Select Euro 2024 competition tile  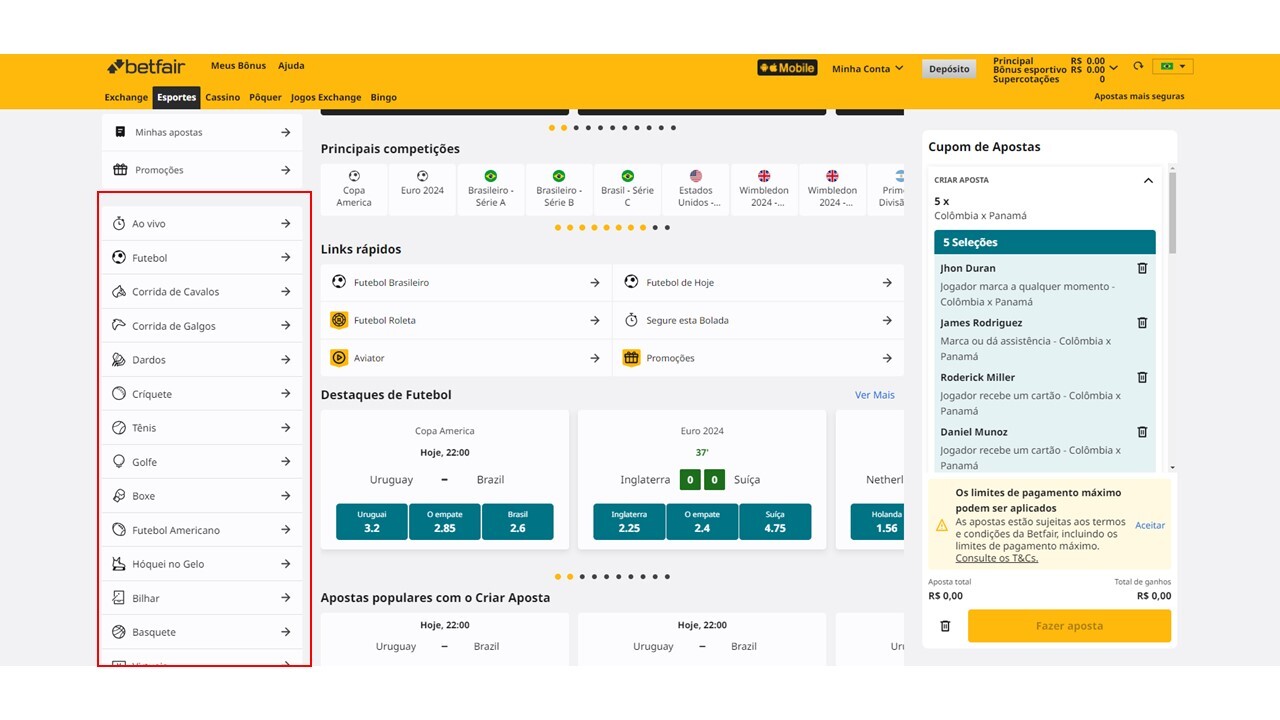[x=422, y=190]
